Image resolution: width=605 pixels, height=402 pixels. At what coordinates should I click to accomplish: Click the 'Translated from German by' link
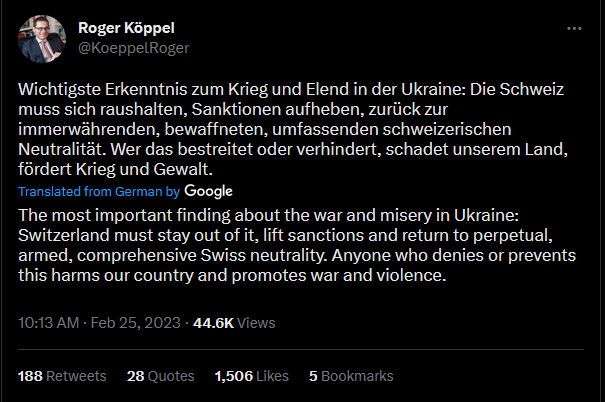99,191
